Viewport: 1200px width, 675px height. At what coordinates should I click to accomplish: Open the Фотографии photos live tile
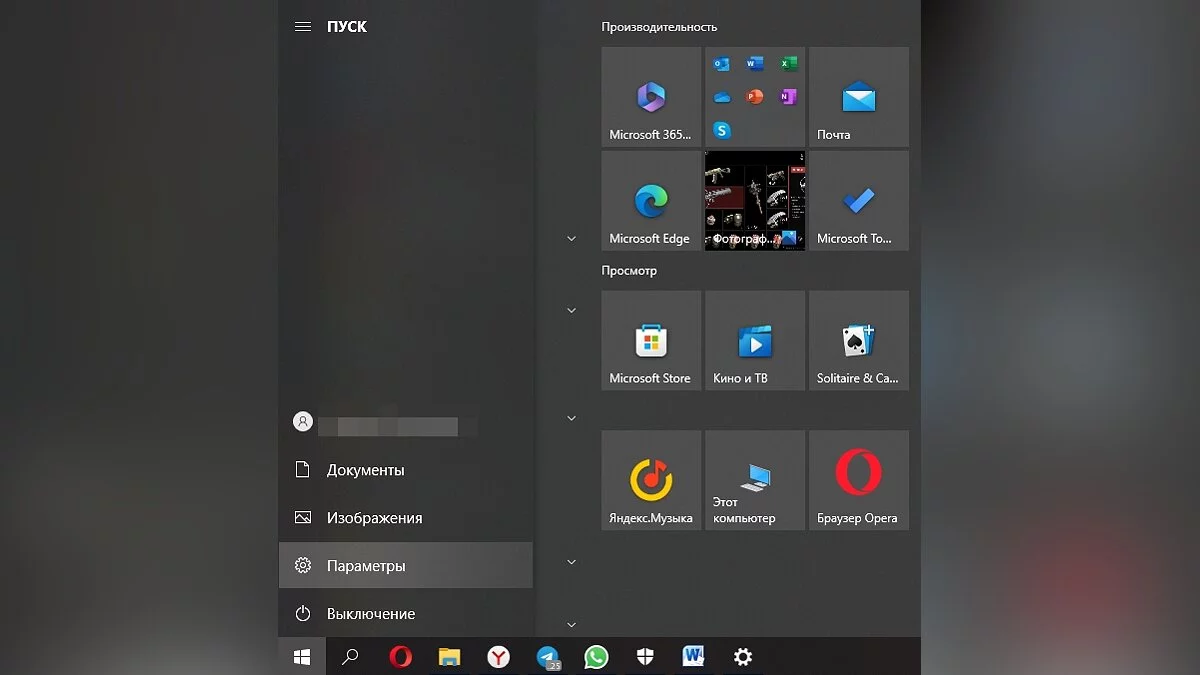coord(755,201)
